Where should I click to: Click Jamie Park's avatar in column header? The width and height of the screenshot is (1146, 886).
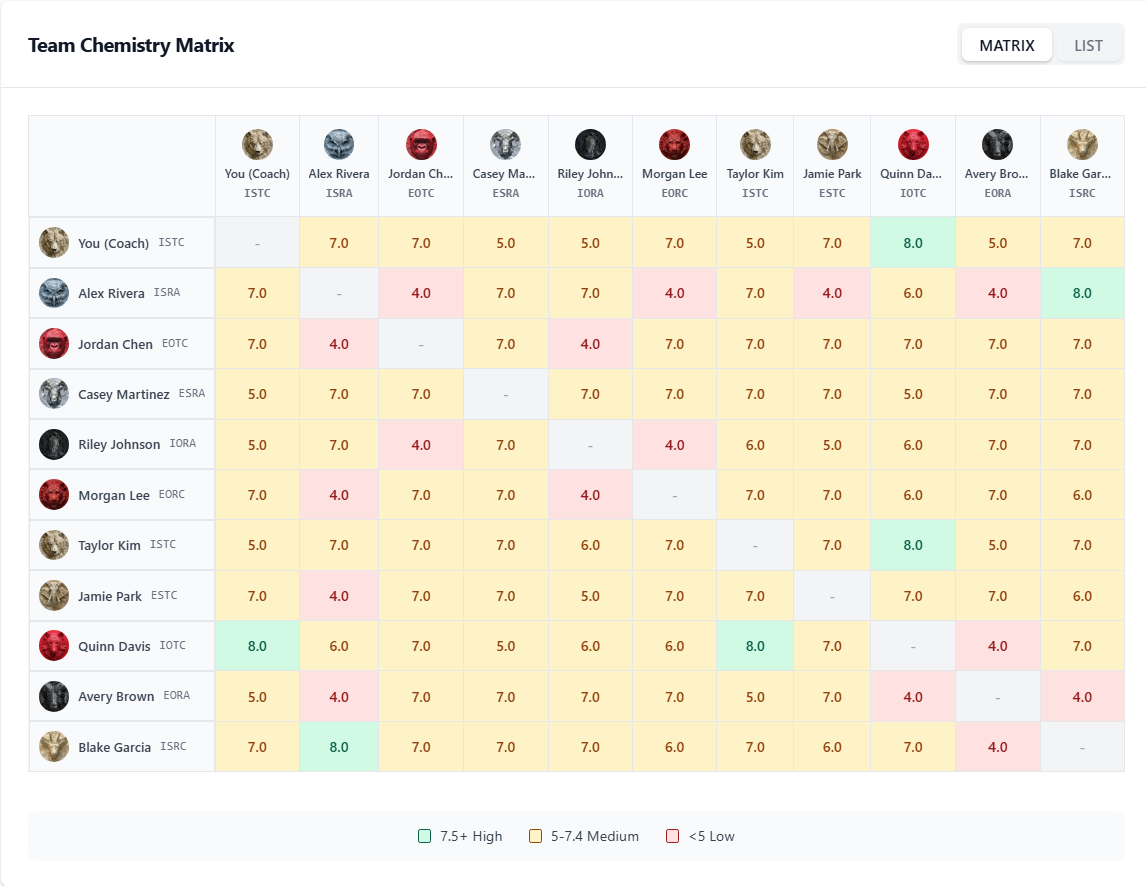point(832,145)
